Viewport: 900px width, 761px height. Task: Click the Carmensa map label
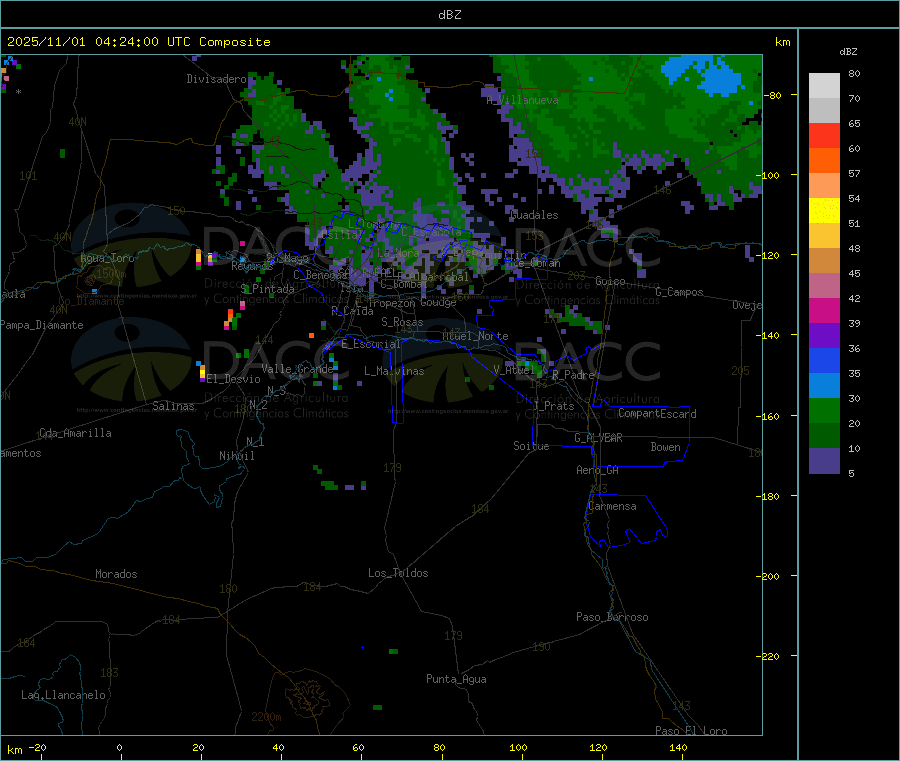pyautogui.click(x=612, y=507)
